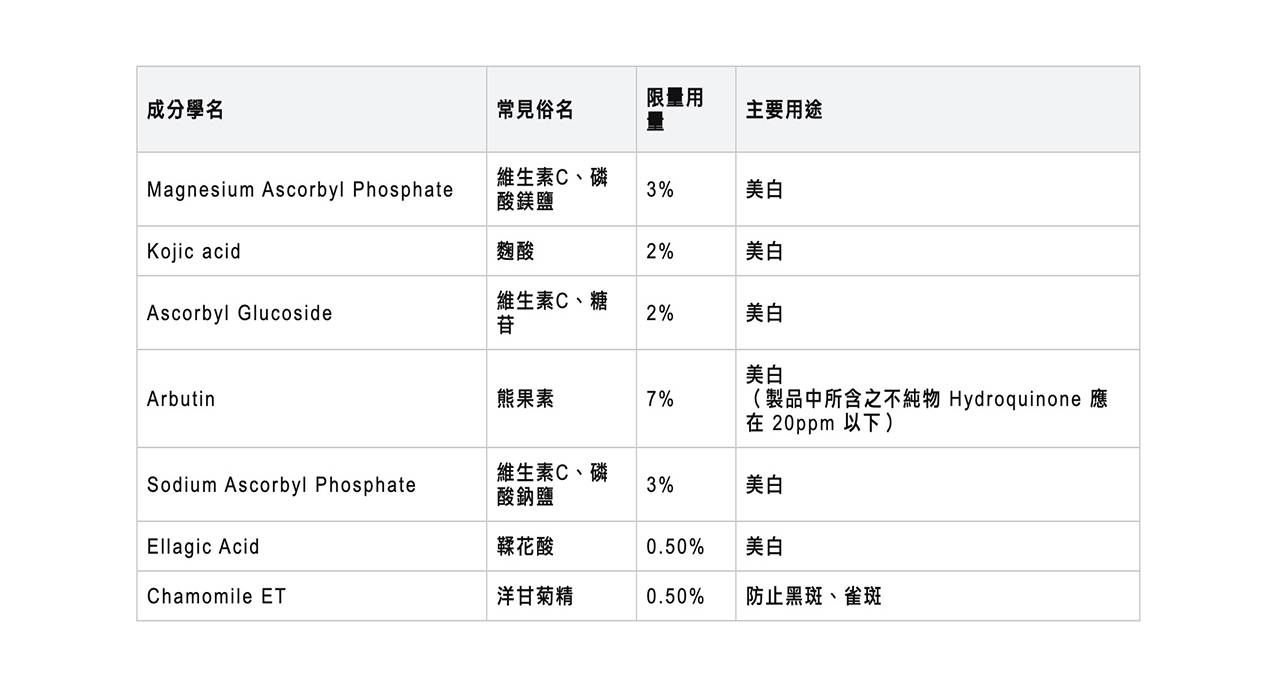Screen dimensions: 1280x680
Task: Click the Sodium Ascorbyl Phosphate cell
Action: click(x=281, y=485)
